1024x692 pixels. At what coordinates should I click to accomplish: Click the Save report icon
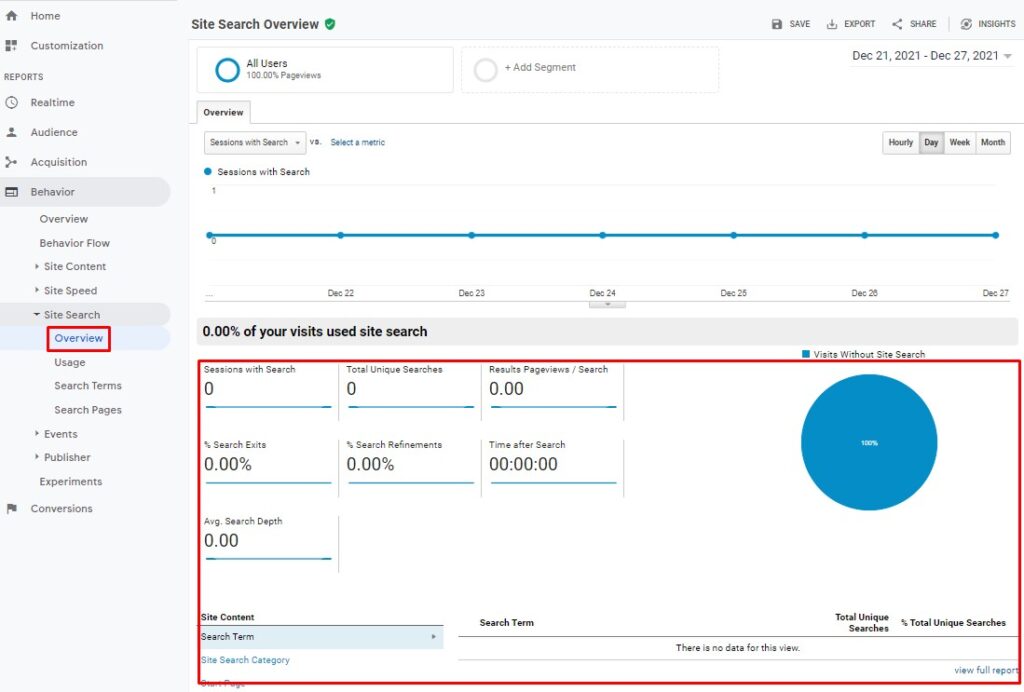(775, 23)
